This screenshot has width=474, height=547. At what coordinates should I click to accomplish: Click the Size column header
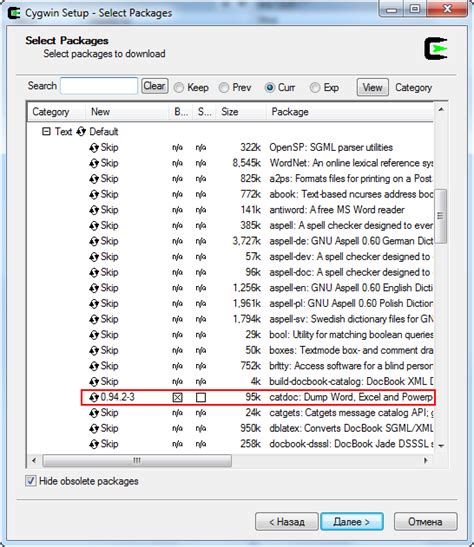tap(241, 112)
